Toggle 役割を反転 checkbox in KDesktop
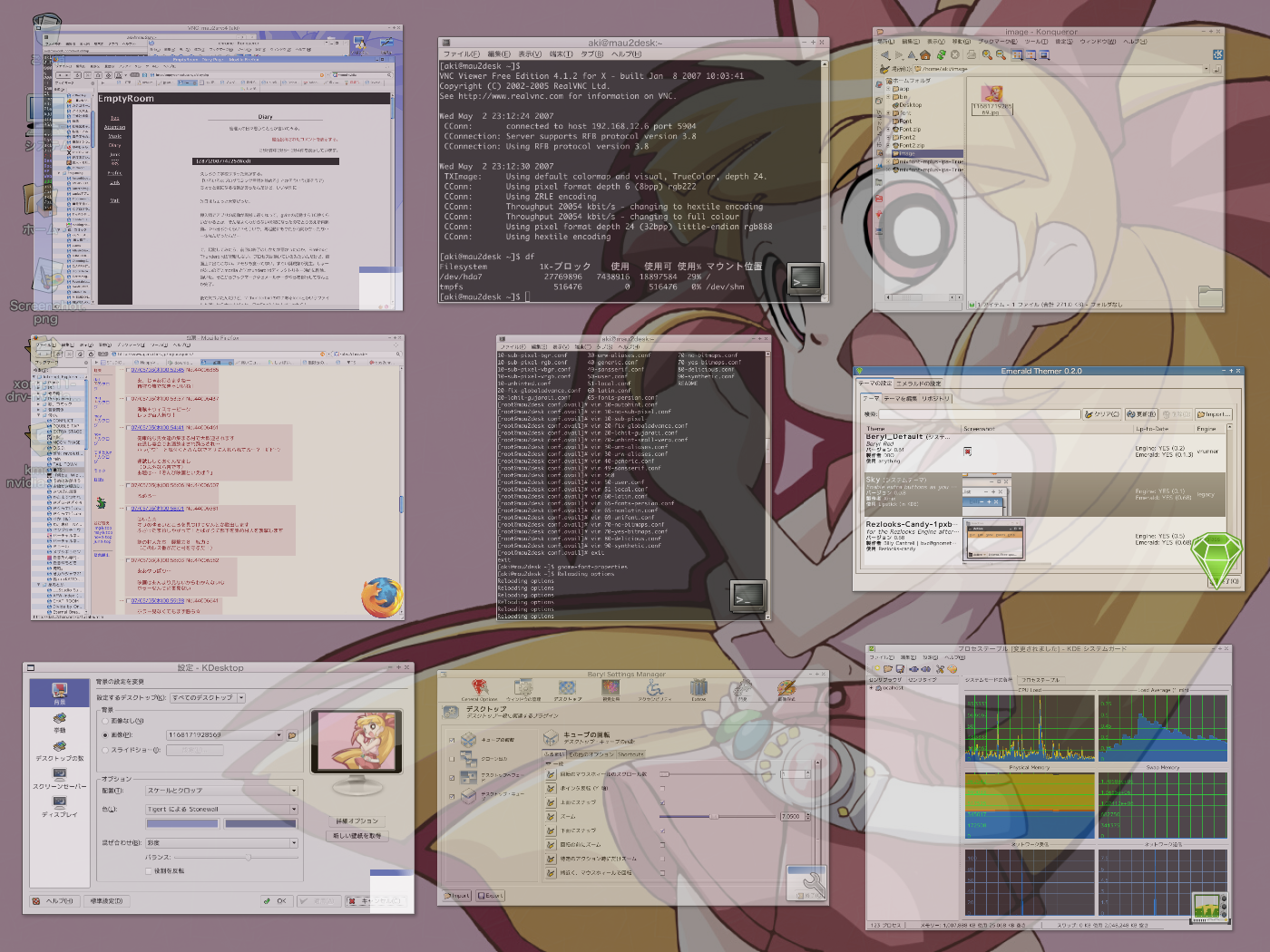 pyautogui.click(x=148, y=871)
